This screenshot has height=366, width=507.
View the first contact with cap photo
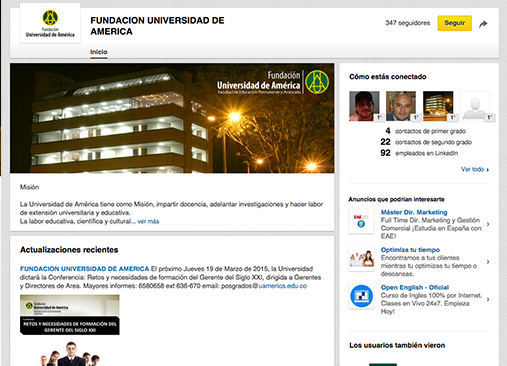pyautogui.click(x=364, y=106)
